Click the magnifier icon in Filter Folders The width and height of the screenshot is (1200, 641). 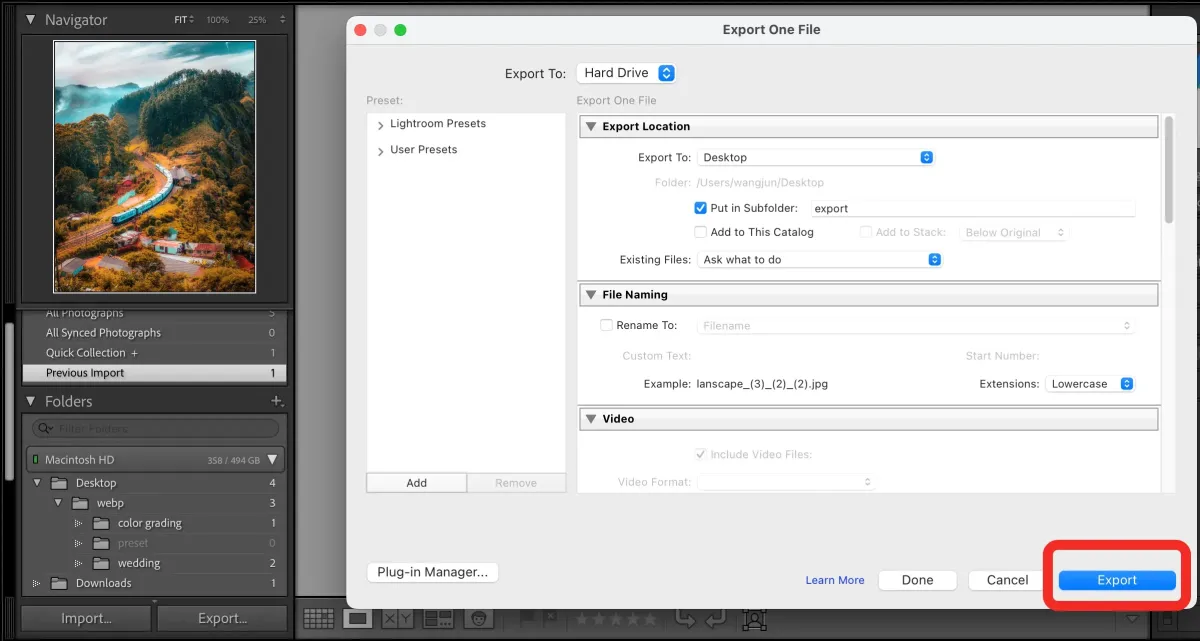(x=45, y=429)
